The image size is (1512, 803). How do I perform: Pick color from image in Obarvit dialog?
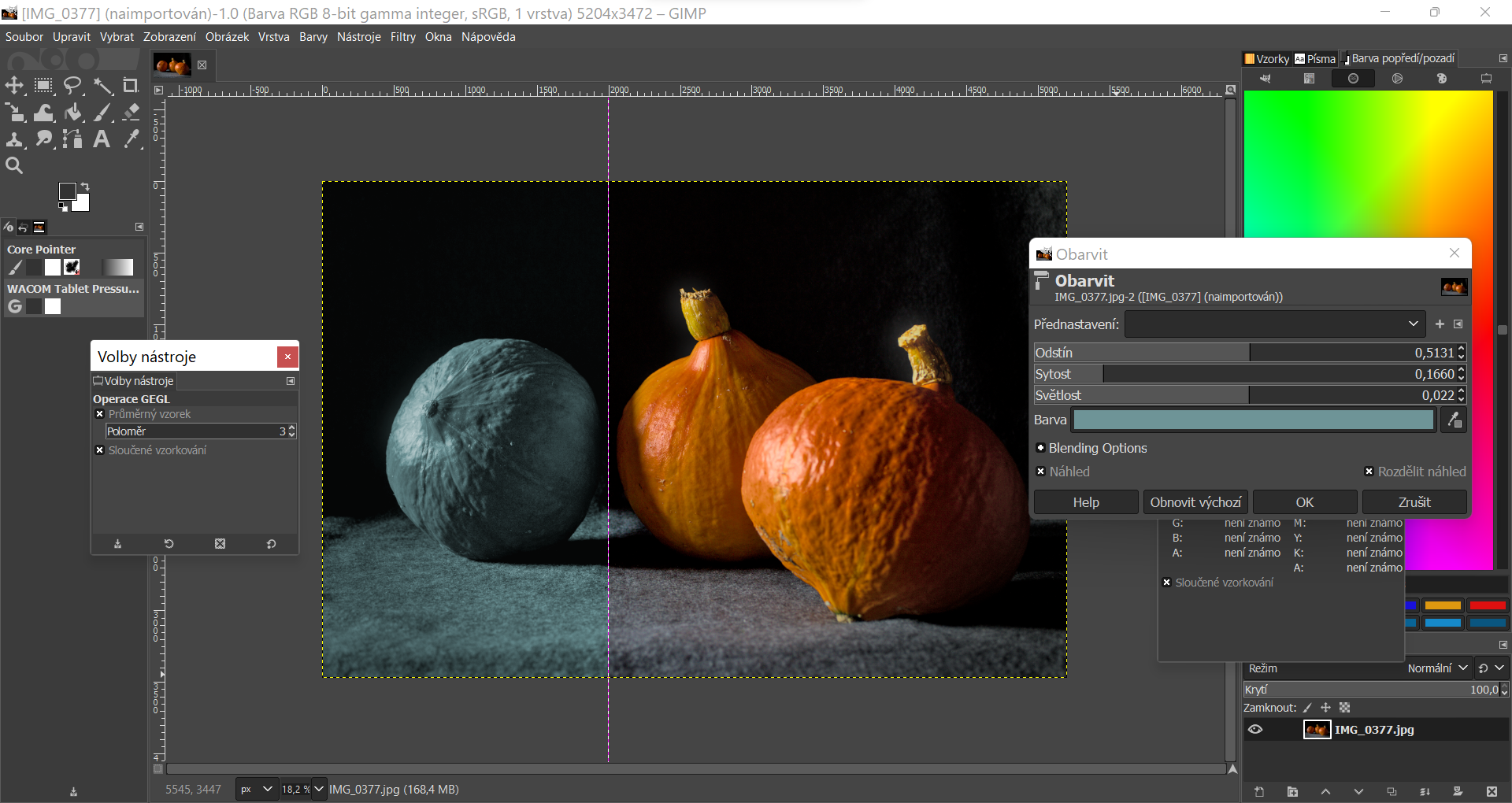pos(1454,420)
